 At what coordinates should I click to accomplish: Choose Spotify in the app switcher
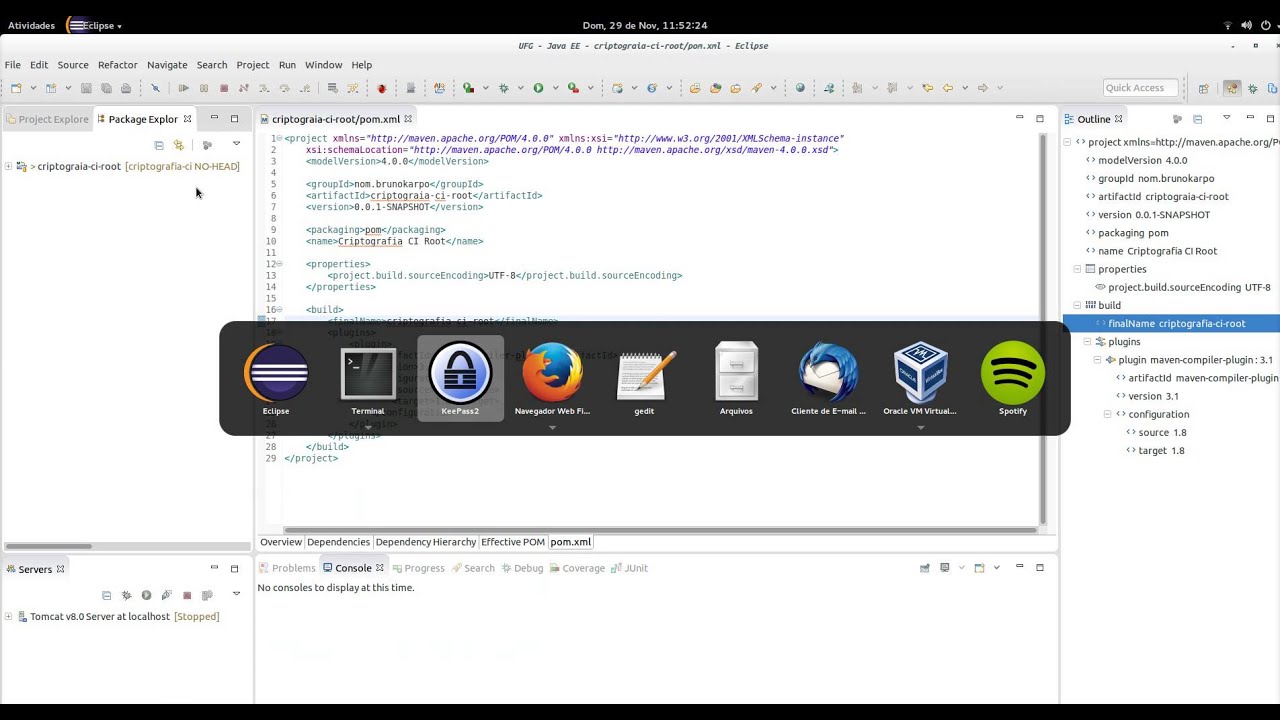(1012, 379)
